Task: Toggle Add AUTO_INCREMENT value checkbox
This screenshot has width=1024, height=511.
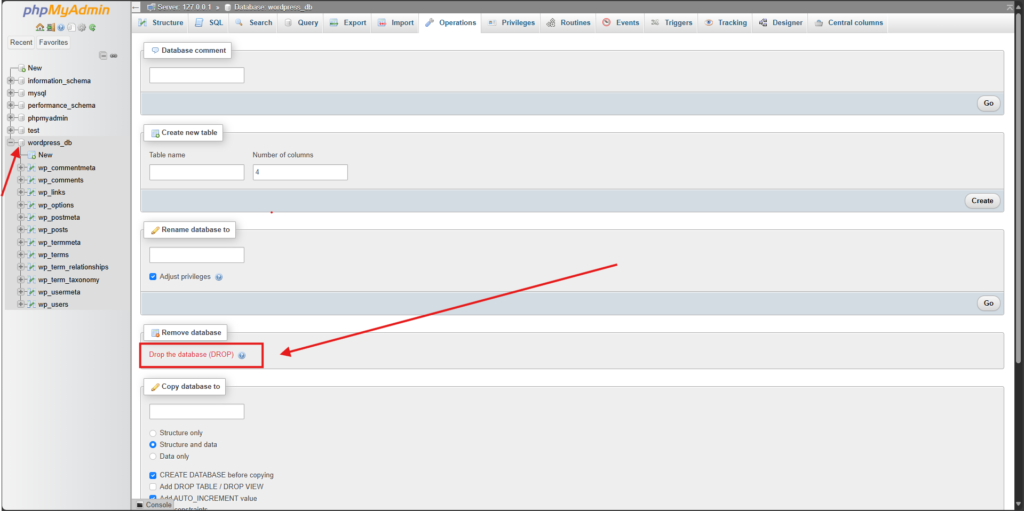Action: coord(153,499)
